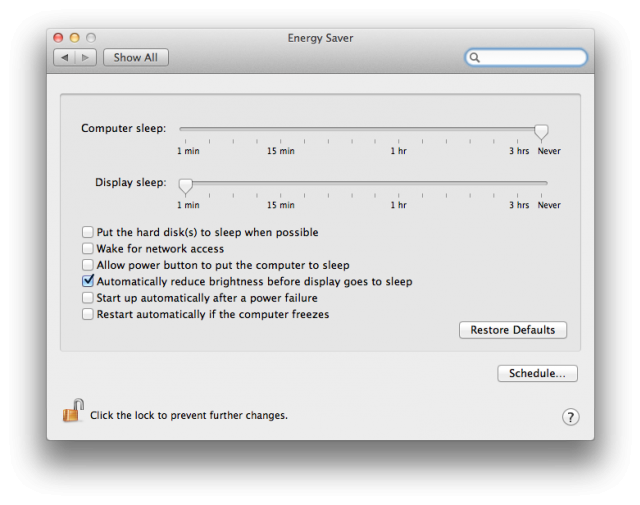The image size is (640, 505).
Task: Click the Display sleep slider knob at 1 min
Action: (185, 186)
